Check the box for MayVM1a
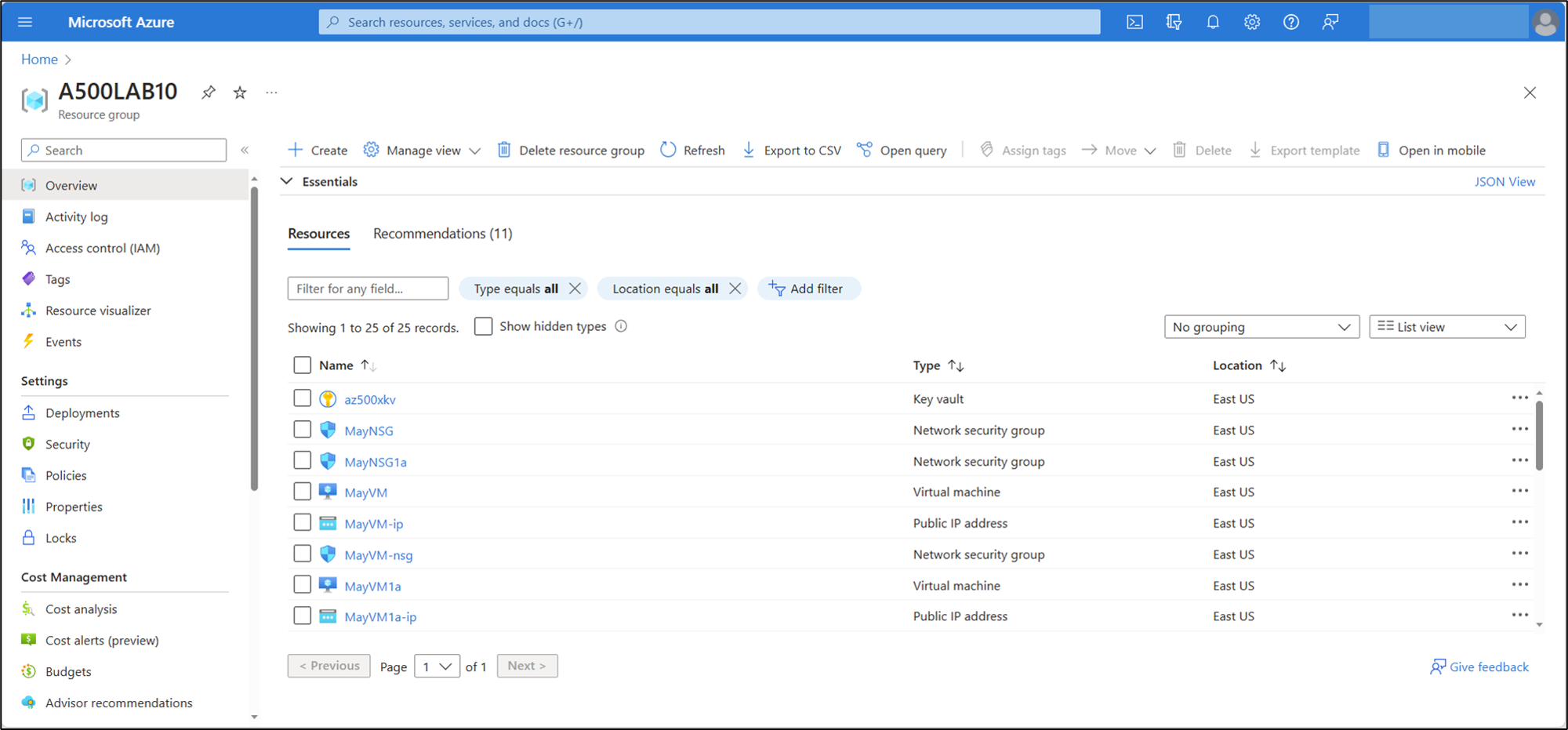Image resolution: width=1568 pixels, height=730 pixels. coord(303,584)
